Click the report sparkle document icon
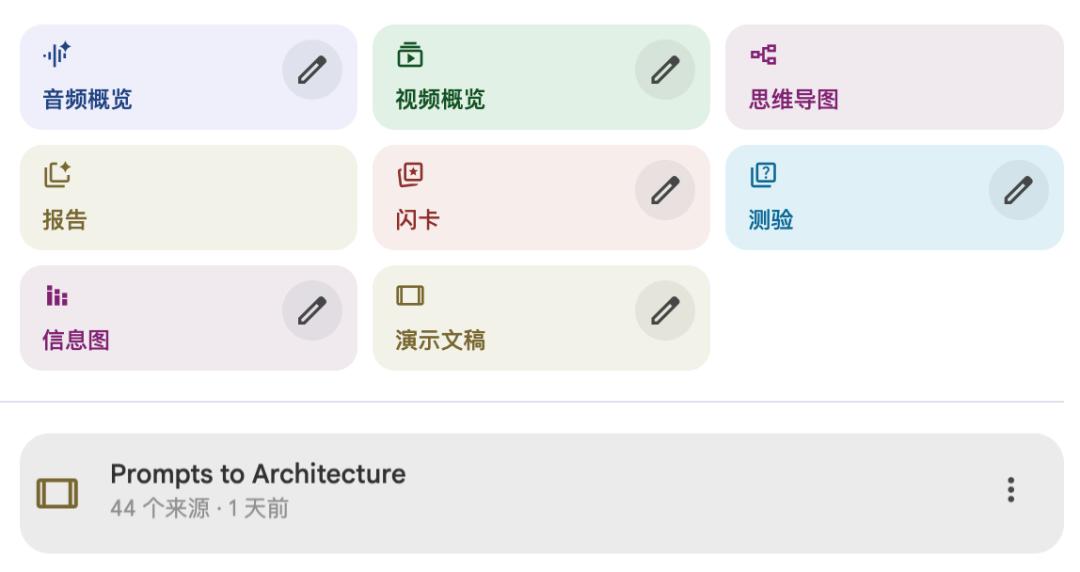The image size is (1080, 572). coord(57,175)
